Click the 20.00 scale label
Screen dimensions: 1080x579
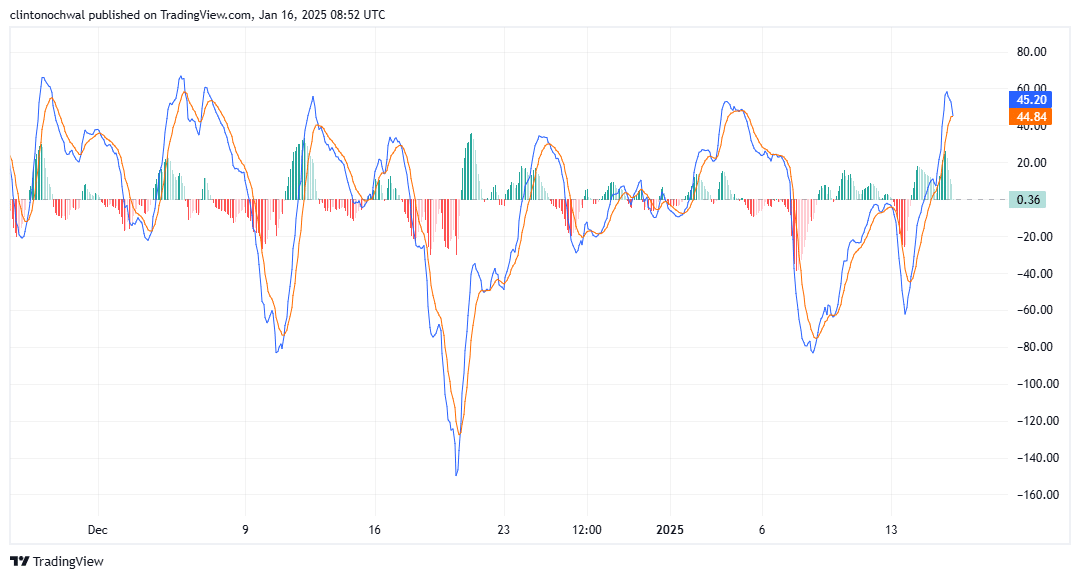click(x=1031, y=163)
